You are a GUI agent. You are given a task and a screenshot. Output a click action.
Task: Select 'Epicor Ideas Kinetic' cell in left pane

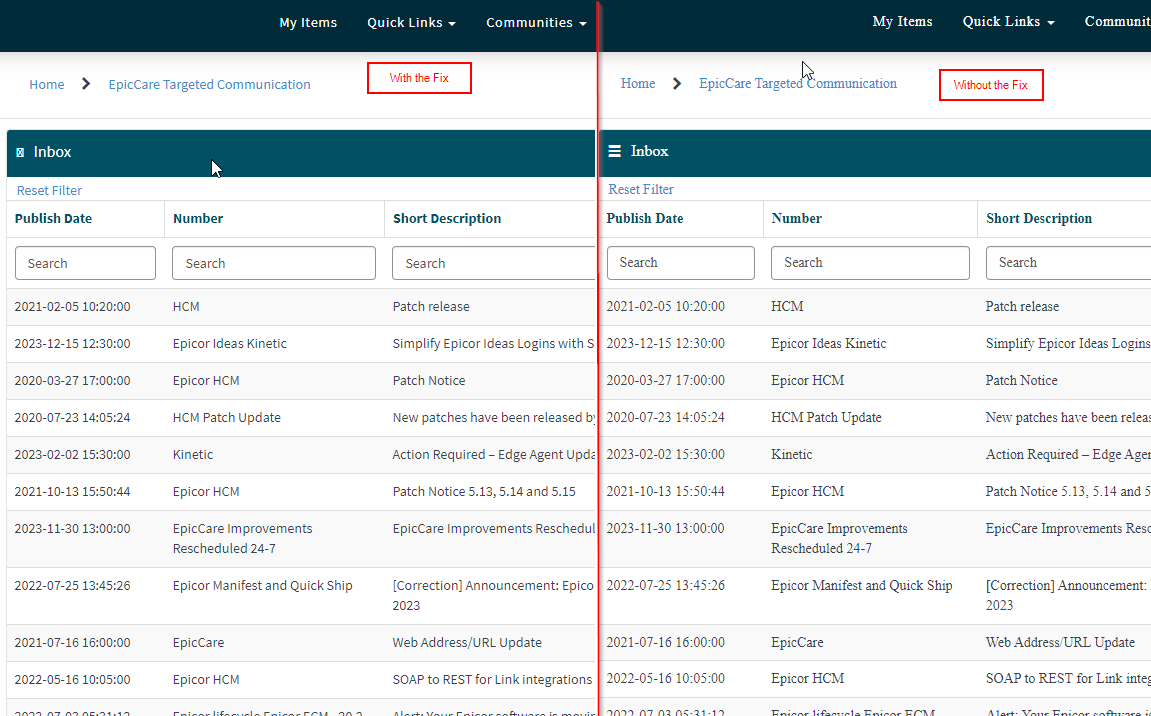pos(230,343)
